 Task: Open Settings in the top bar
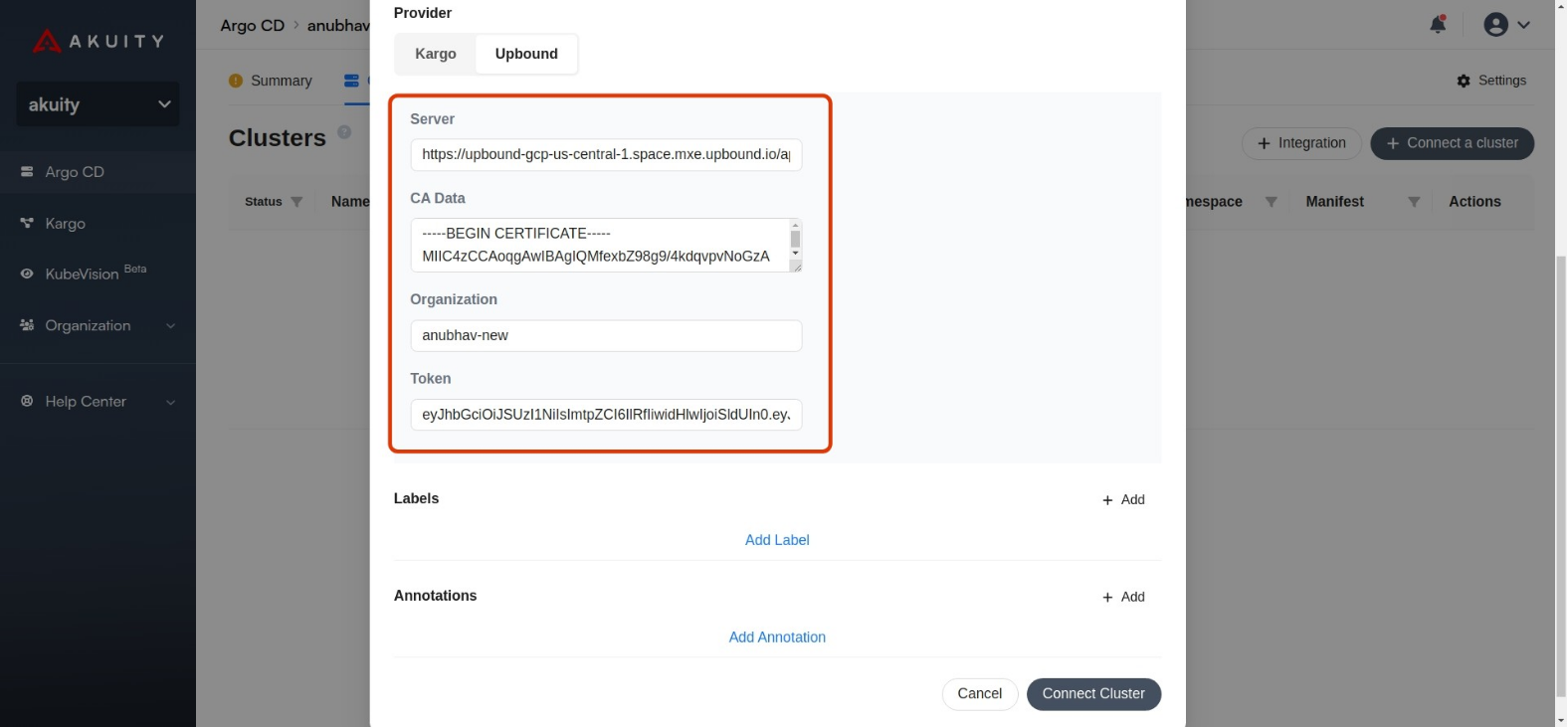(1491, 81)
